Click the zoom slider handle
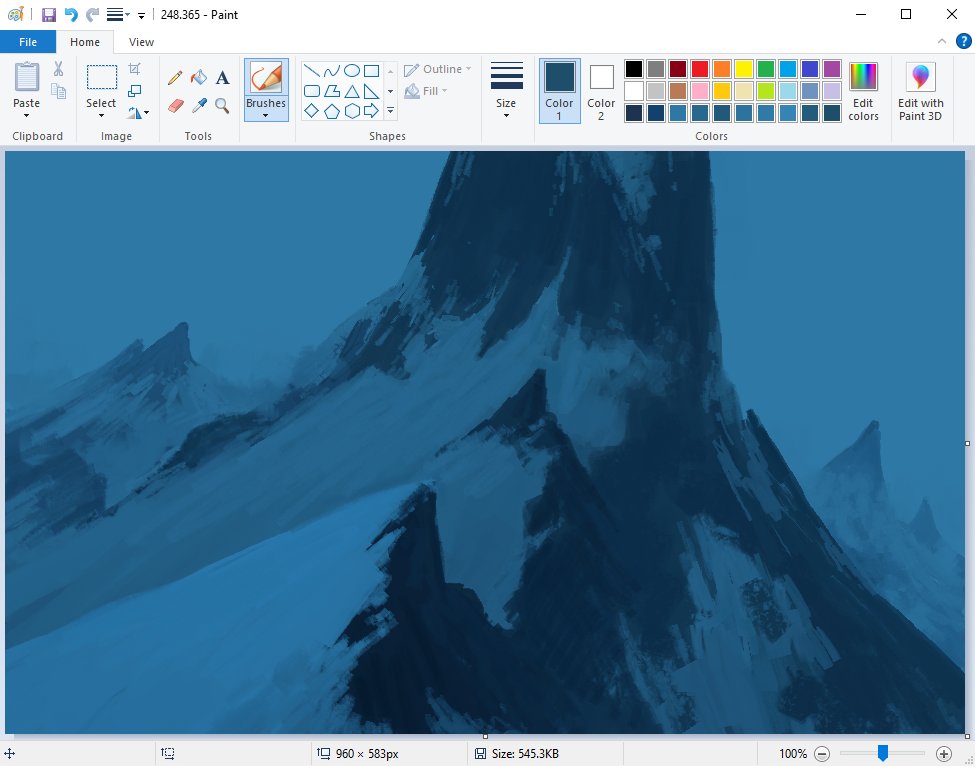 coord(882,753)
